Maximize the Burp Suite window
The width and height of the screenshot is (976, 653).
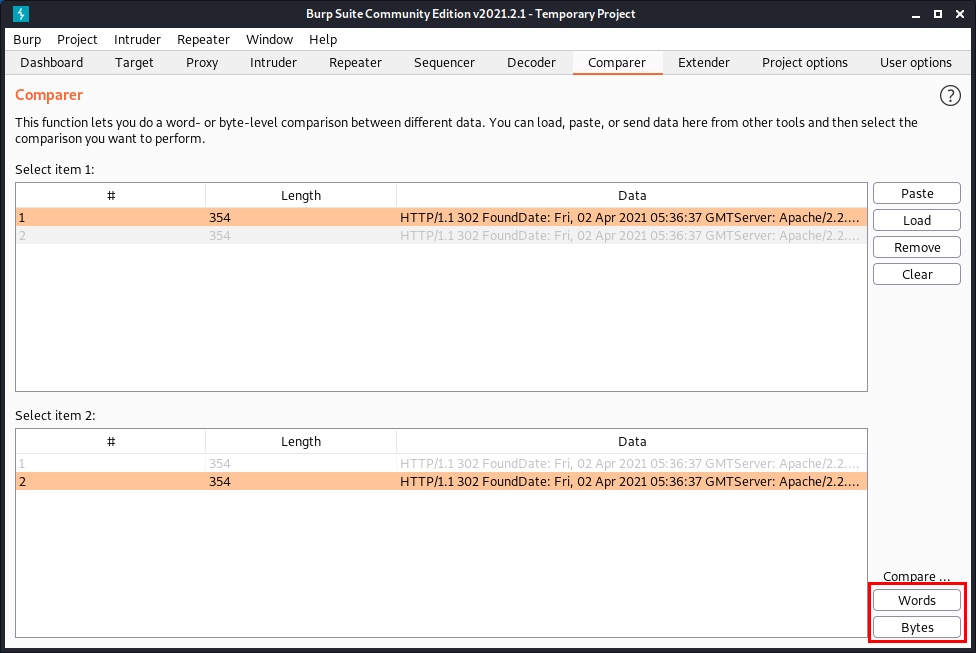(937, 14)
